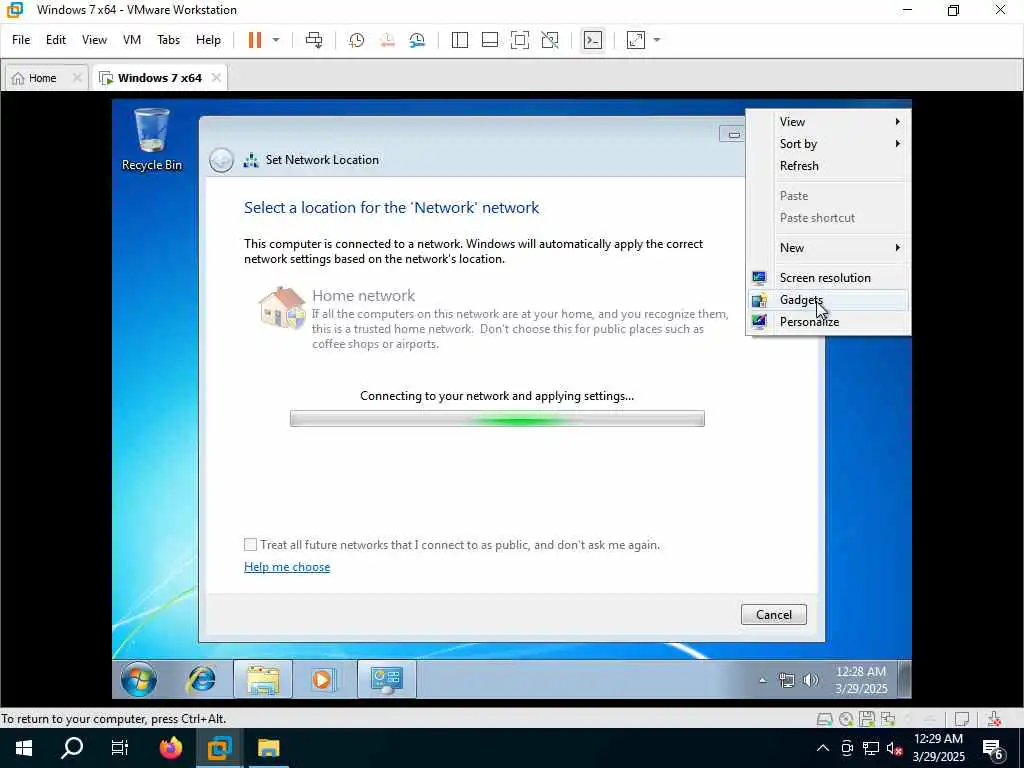
Task: Open Windows Media Player on guest taskbar
Action: point(321,679)
